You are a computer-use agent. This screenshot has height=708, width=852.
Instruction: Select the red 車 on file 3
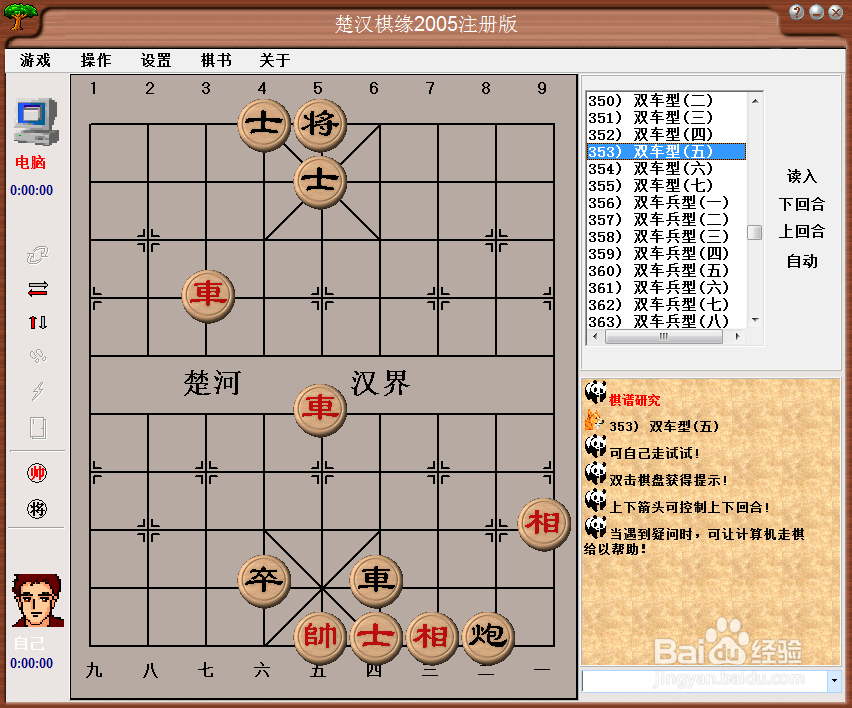point(208,296)
